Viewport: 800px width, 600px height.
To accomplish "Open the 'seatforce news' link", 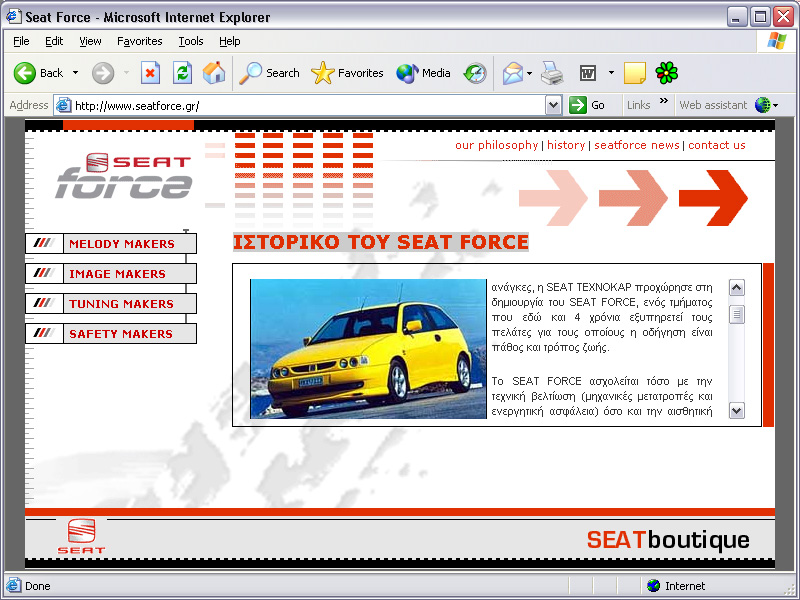I will click(637, 145).
